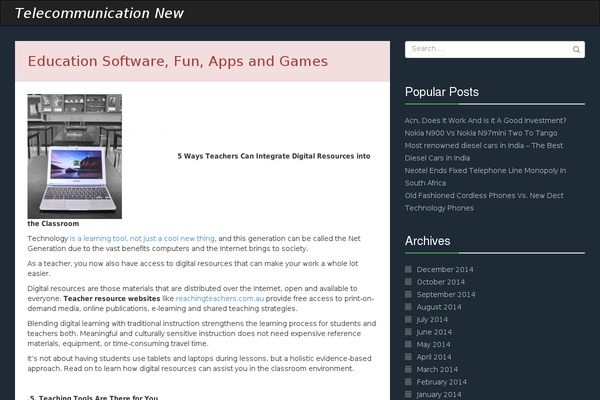
Task: Open March 2014 archive
Action: pos(437,370)
